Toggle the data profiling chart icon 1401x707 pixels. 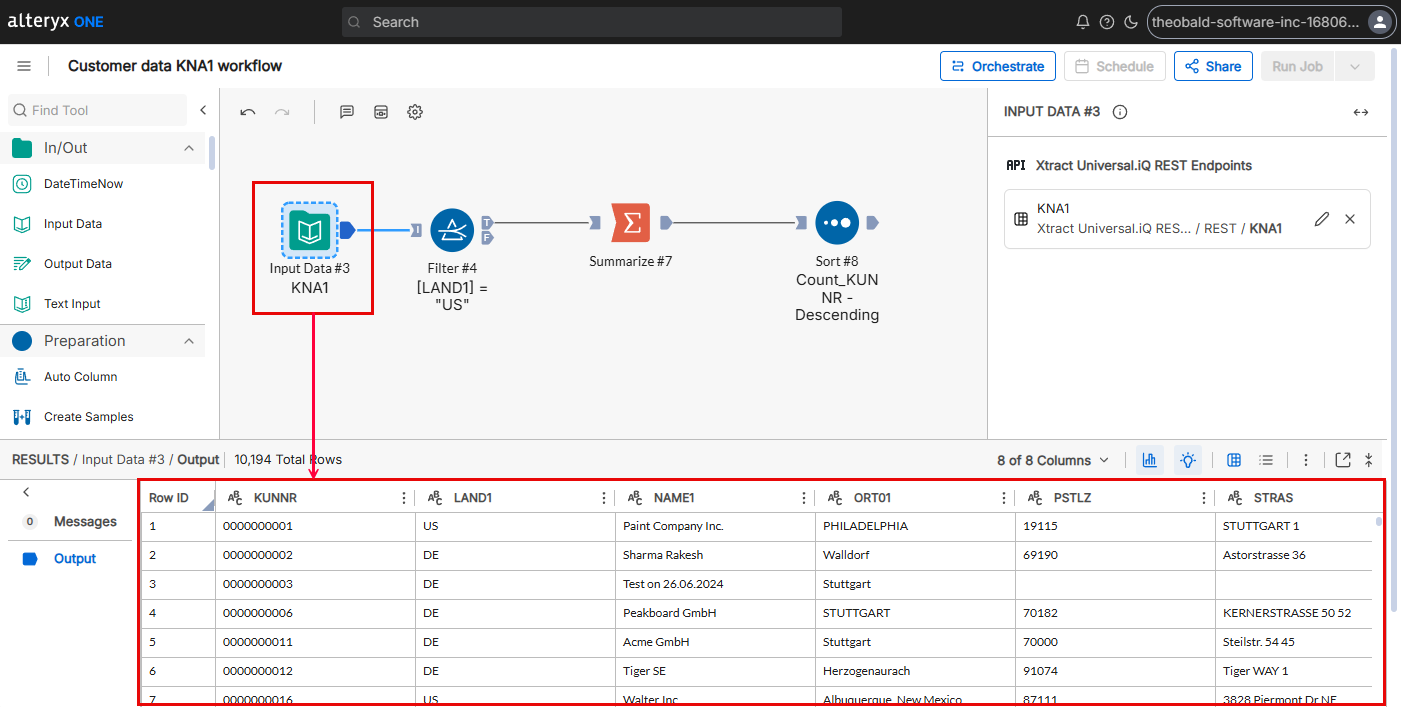pyautogui.click(x=1150, y=460)
